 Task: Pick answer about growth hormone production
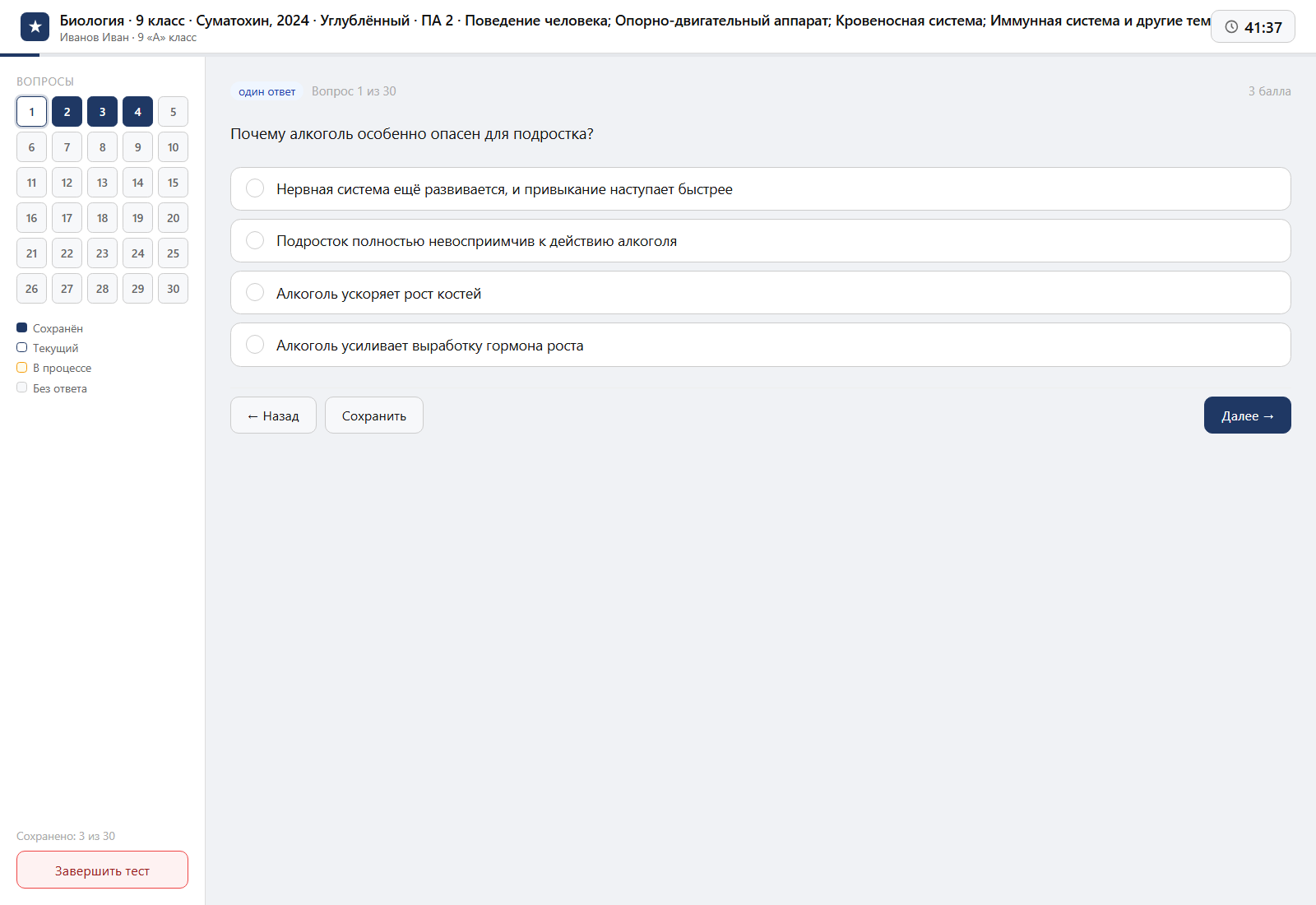[761, 345]
